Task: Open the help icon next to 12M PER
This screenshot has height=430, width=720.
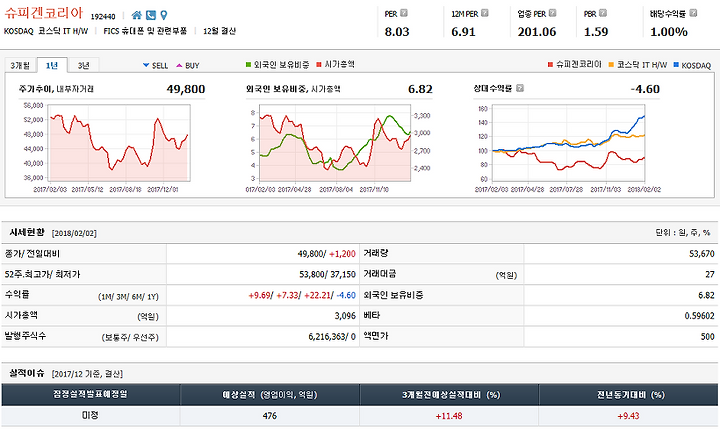Action: click(484, 13)
